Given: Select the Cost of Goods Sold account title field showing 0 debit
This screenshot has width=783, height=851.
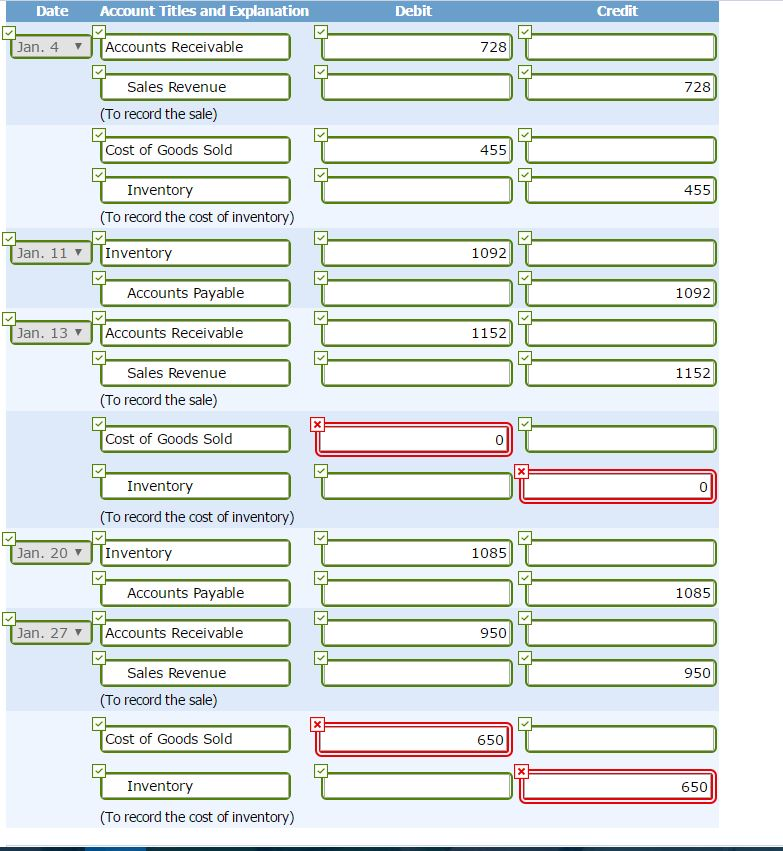Looking at the screenshot, I should pos(194,438).
